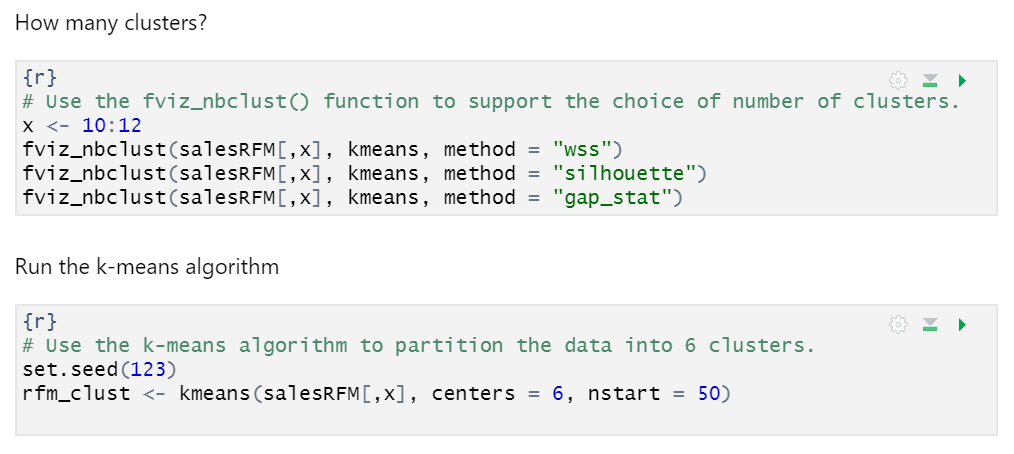The width and height of the screenshot is (1014, 454).
Task: Place cursor on the x <- 10:12 line
Action: pos(81,125)
